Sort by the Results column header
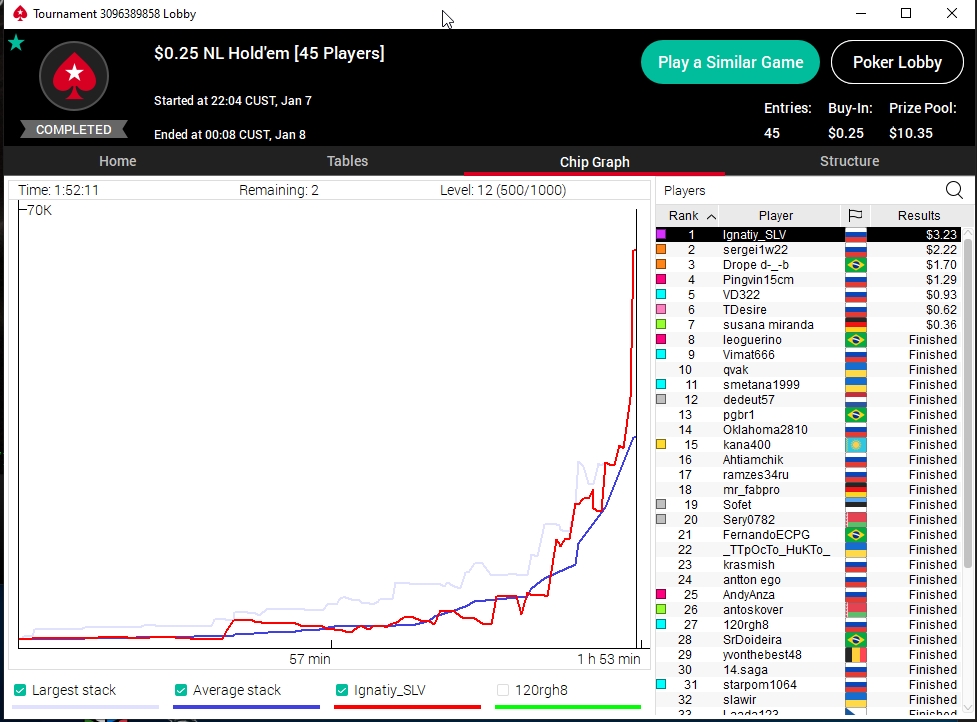The height and width of the screenshot is (722, 977). [x=918, y=216]
